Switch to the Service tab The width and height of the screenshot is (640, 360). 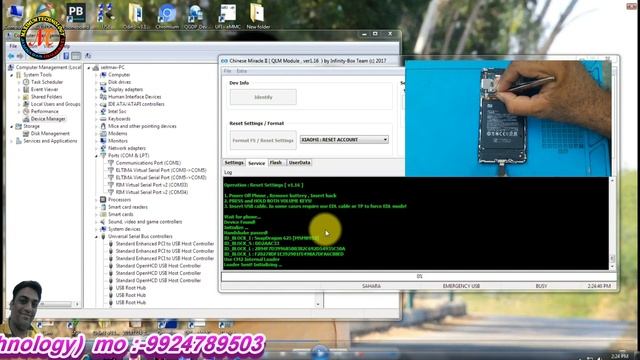point(256,163)
